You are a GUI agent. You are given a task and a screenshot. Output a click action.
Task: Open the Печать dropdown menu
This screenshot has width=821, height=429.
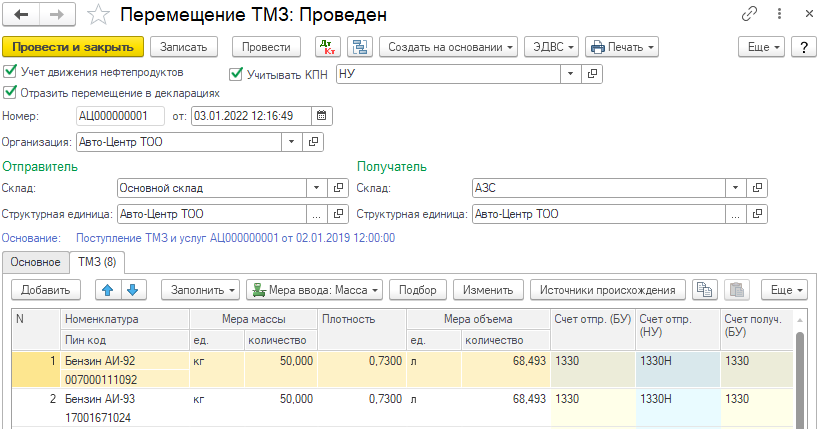click(621, 47)
